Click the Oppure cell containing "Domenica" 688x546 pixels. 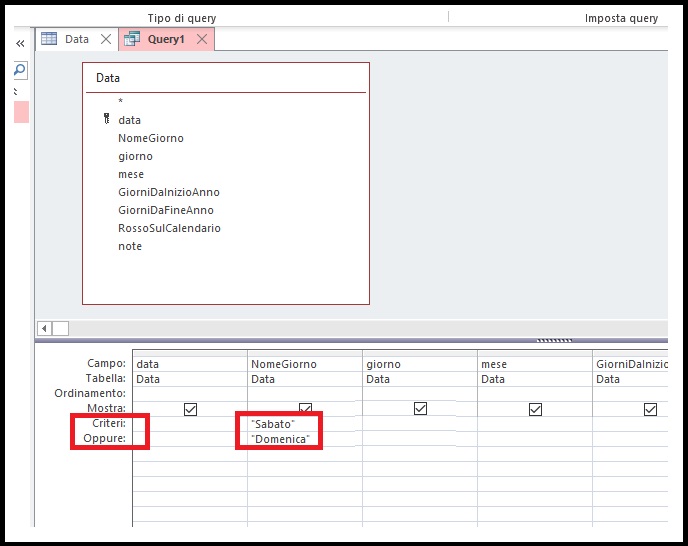tap(305, 438)
